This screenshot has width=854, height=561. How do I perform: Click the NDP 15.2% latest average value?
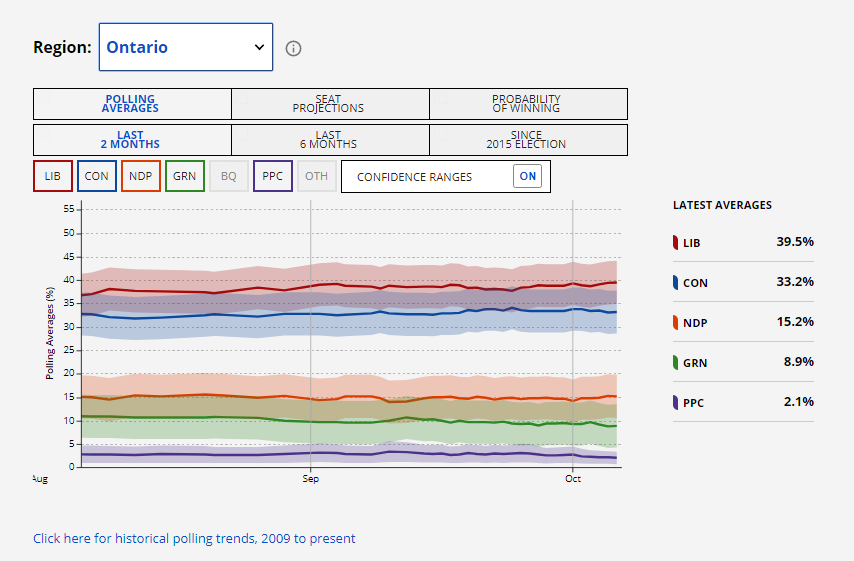coord(795,322)
